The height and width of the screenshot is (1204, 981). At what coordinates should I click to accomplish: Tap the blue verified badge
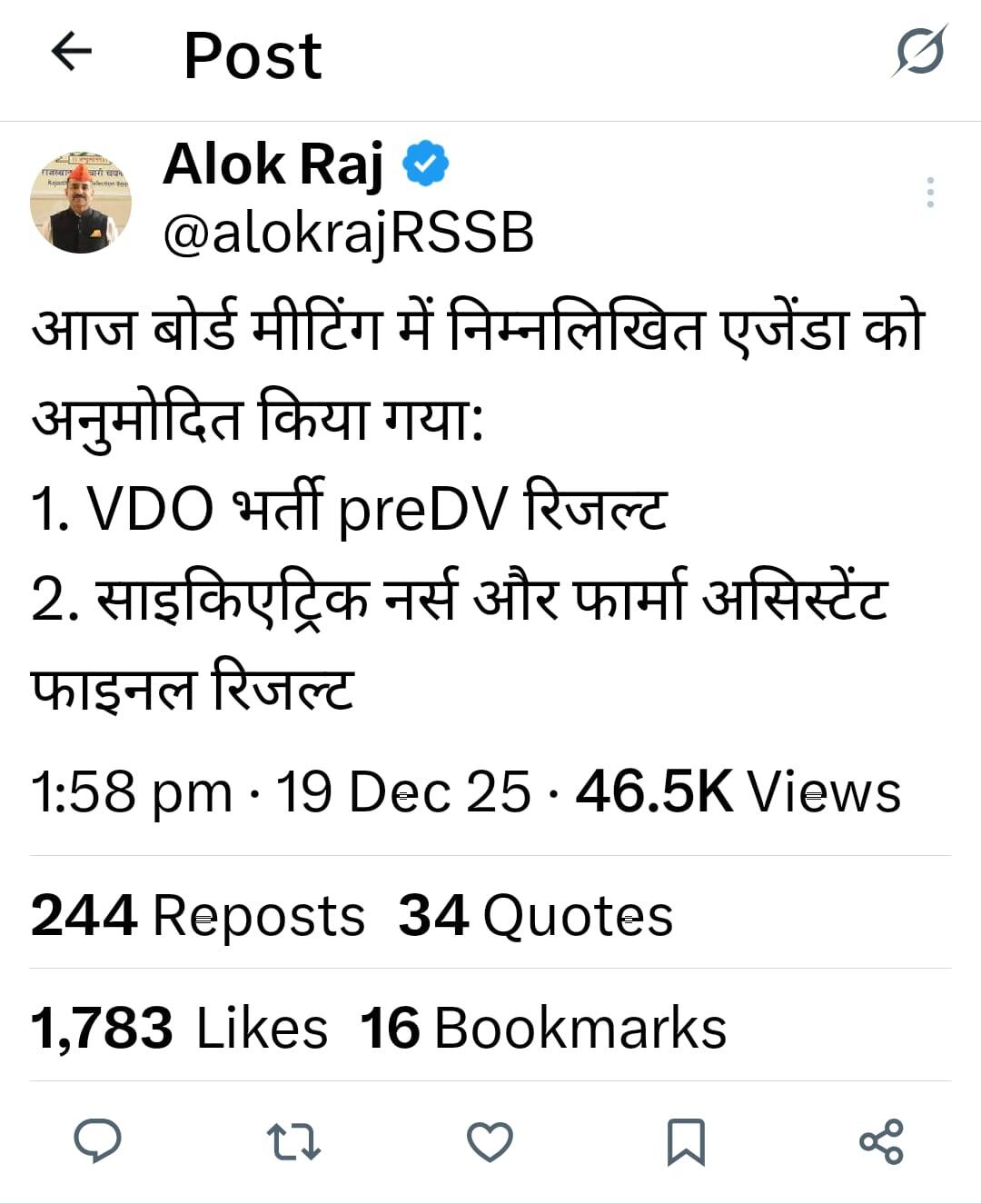click(425, 164)
